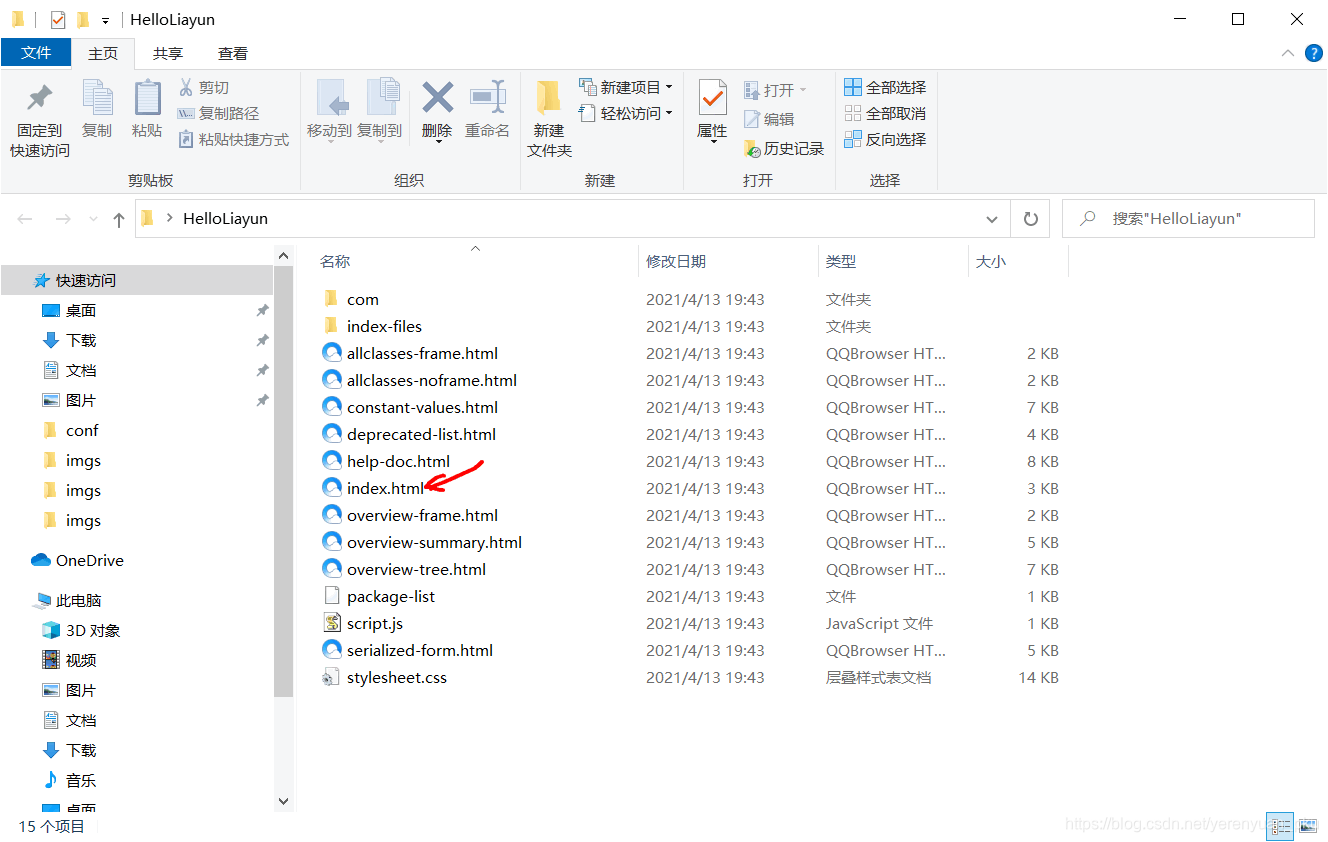
Task: Select the com folder
Action: 363,299
